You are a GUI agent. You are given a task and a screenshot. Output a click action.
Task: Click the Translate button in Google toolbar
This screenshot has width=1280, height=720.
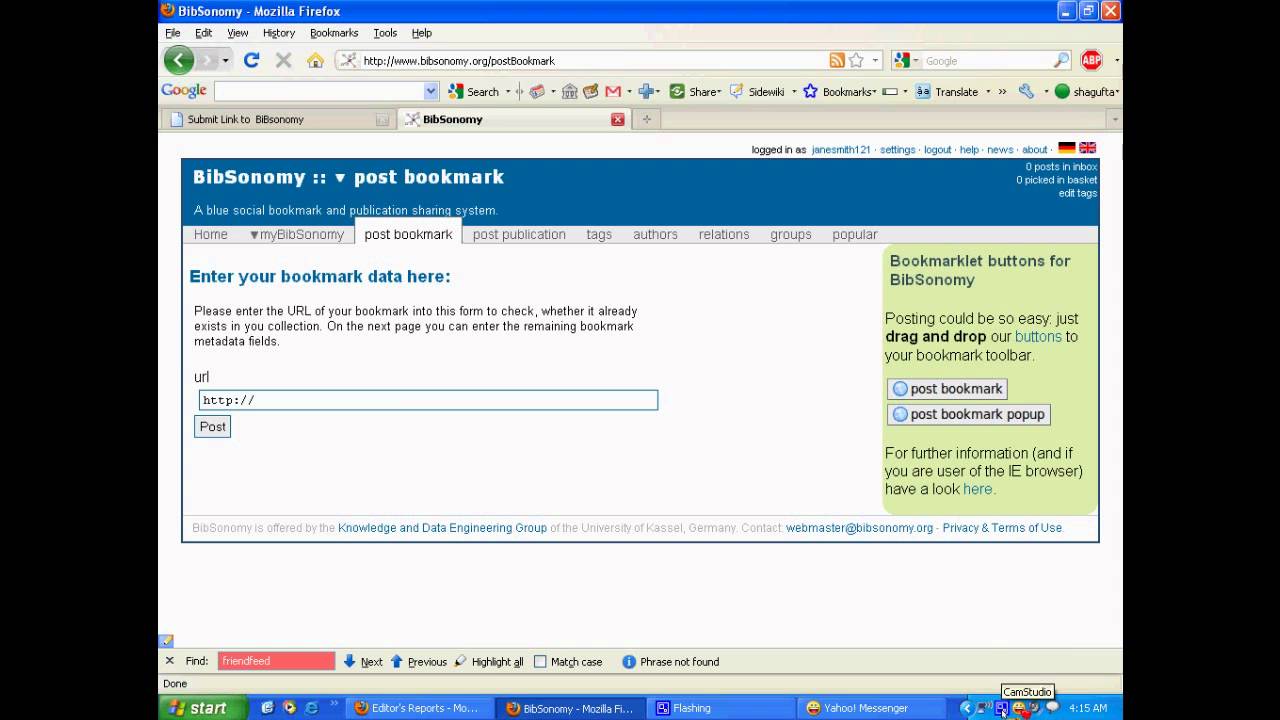tap(948, 91)
